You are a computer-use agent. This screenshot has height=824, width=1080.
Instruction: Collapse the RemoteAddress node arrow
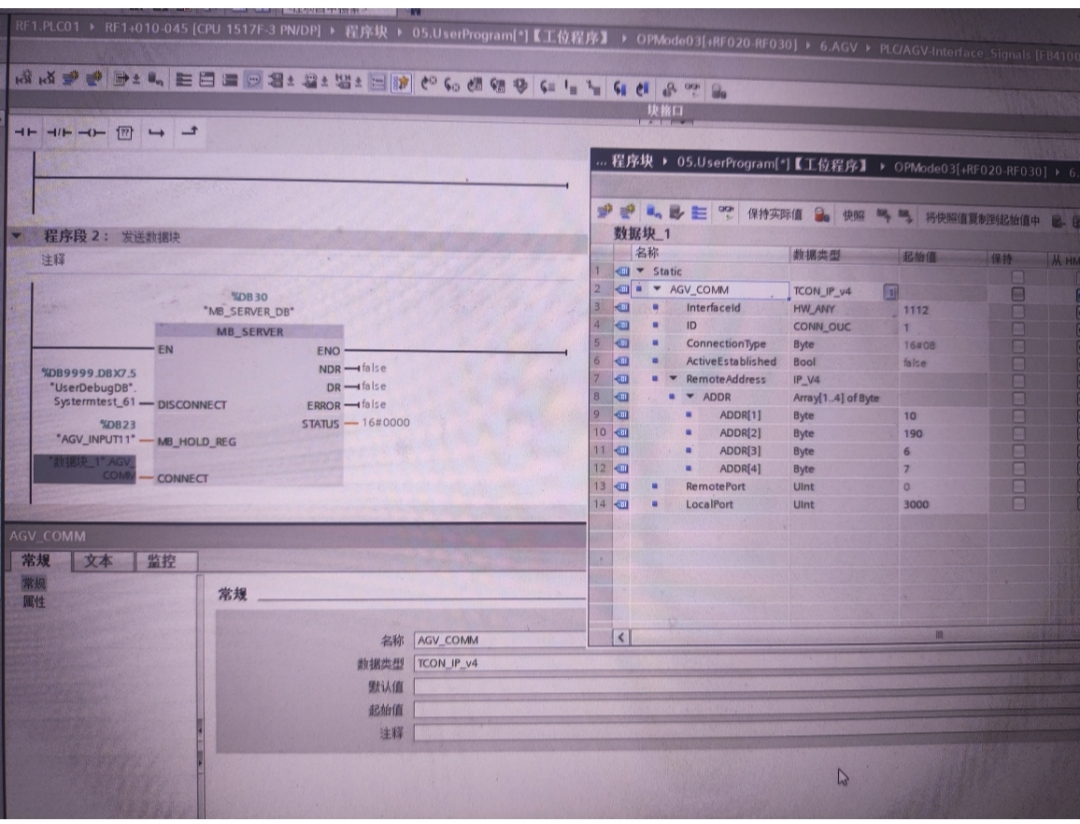point(674,379)
